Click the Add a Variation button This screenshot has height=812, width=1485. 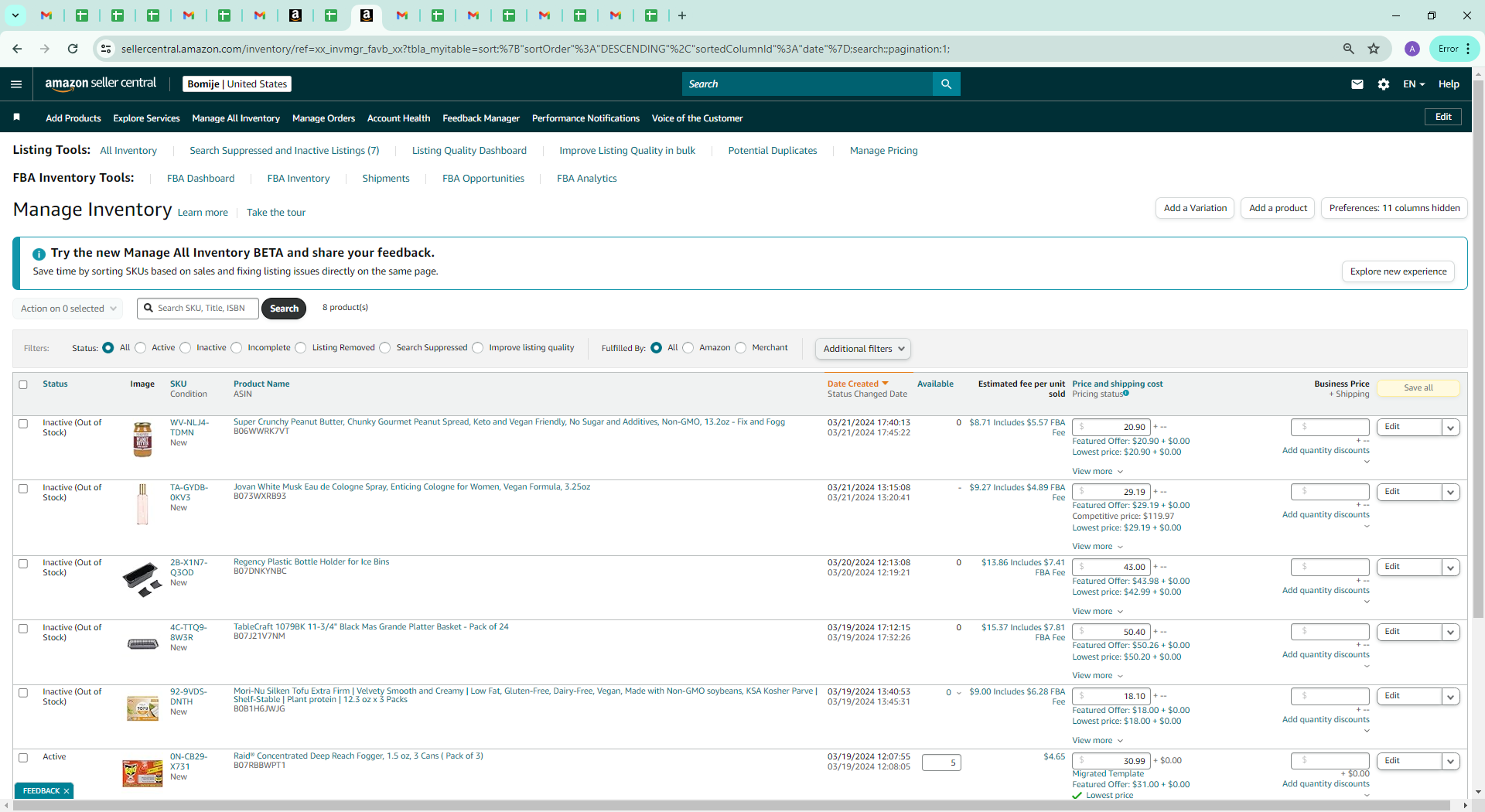[1196, 208]
